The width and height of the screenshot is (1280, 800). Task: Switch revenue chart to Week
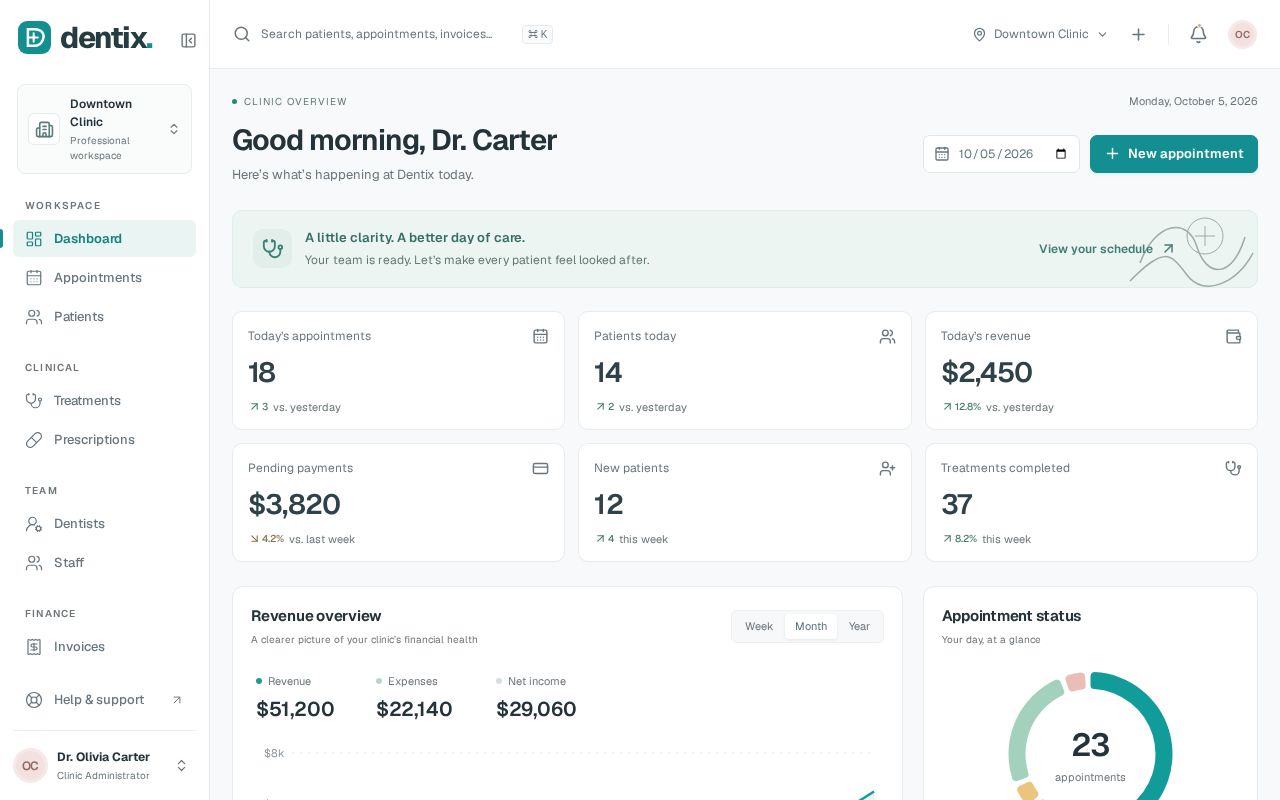coord(759,626)
